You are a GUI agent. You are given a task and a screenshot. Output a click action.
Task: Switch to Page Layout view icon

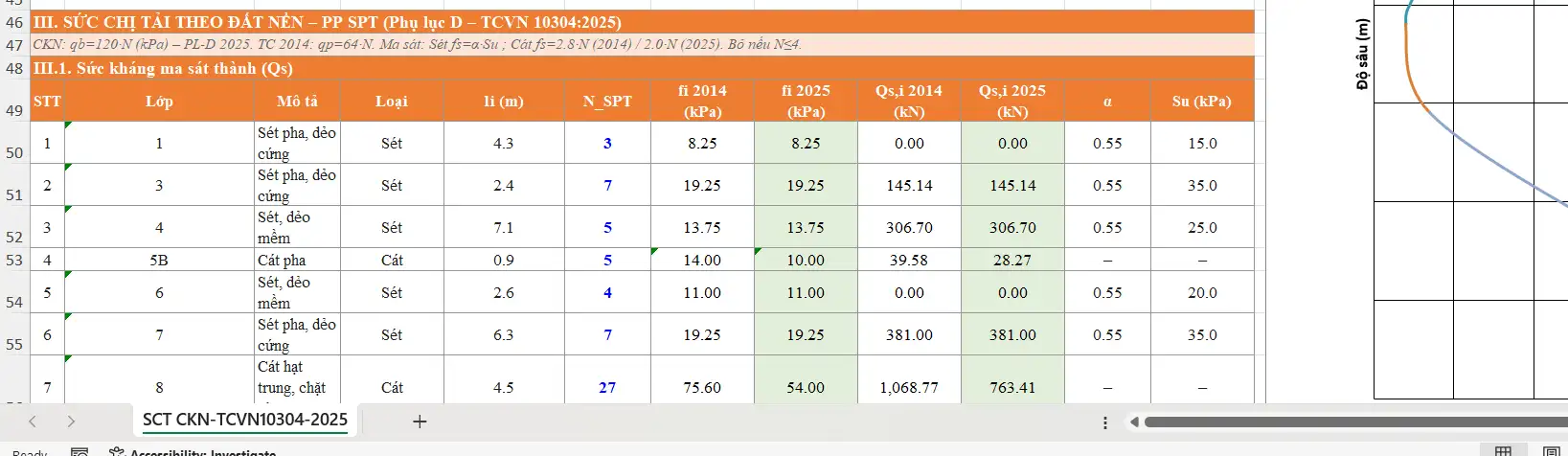coord(1551,452)
